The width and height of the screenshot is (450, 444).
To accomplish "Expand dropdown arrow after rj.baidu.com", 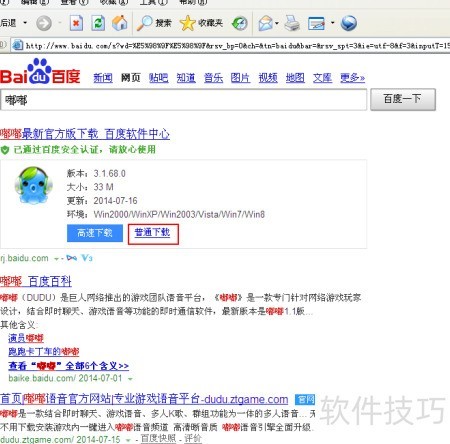I will [56, 259].
